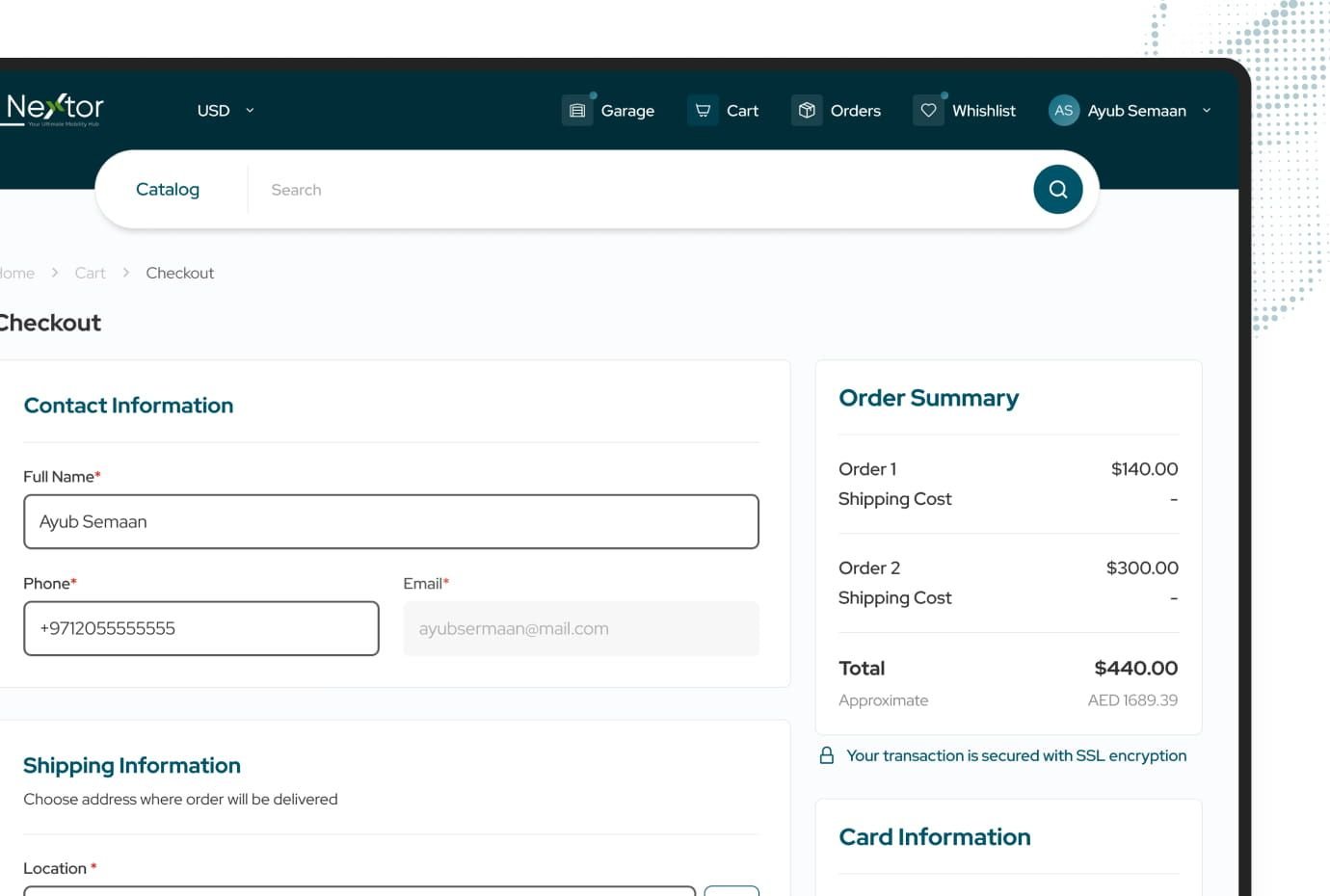
Task: Click the Home breadcrumb link
Action: [x=16, y=274]
